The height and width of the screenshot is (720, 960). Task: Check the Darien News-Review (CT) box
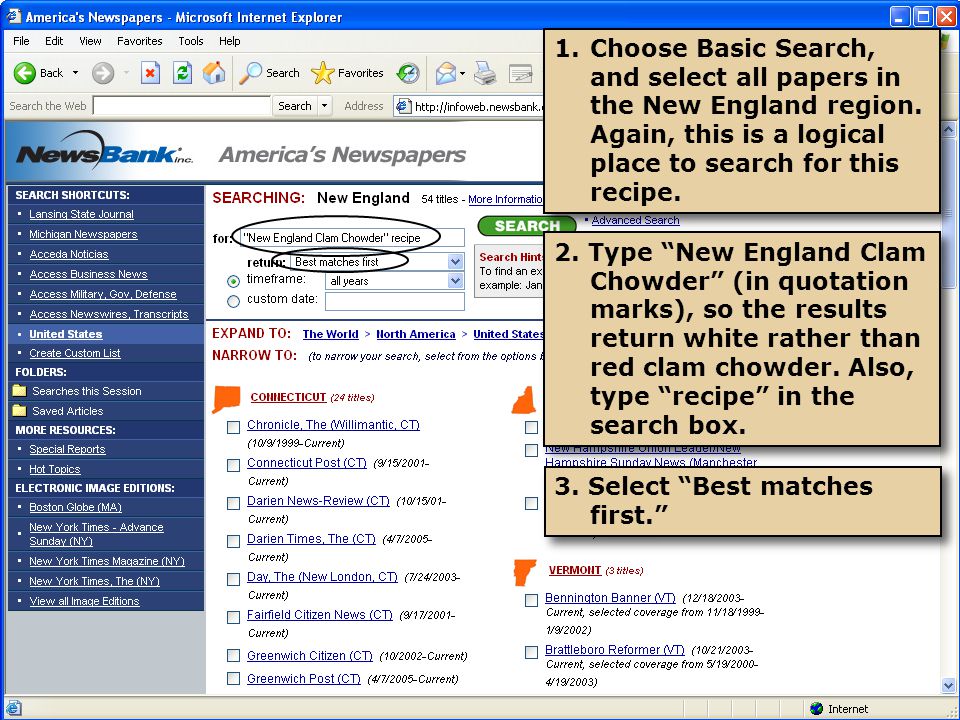pyautogui.click(x=233, y=503)
